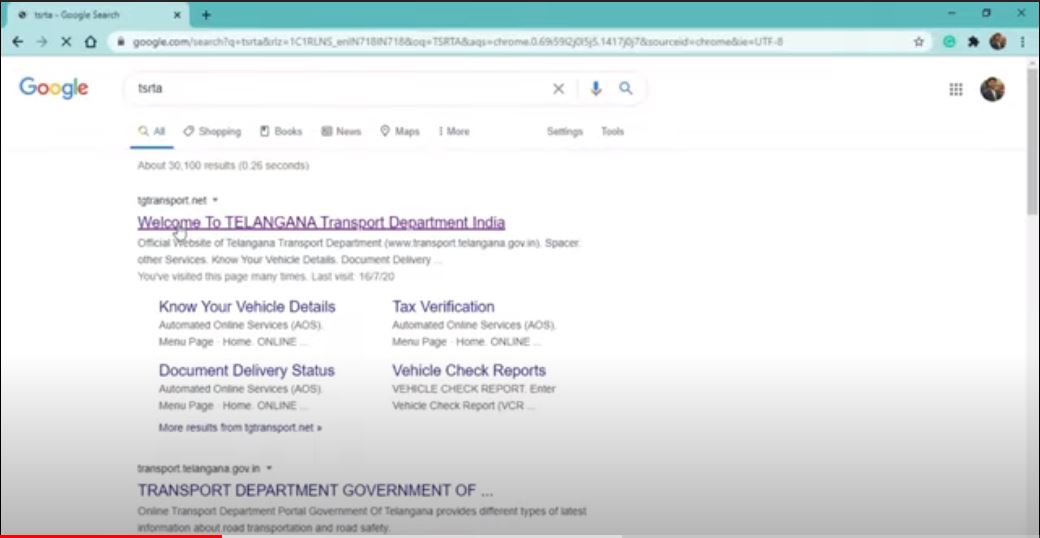This screenshot has height=538, width=1040.
Task: Expand dropdown arrow beside tgtransport.net
Action: pyautogui.click(x=216, y=200)
